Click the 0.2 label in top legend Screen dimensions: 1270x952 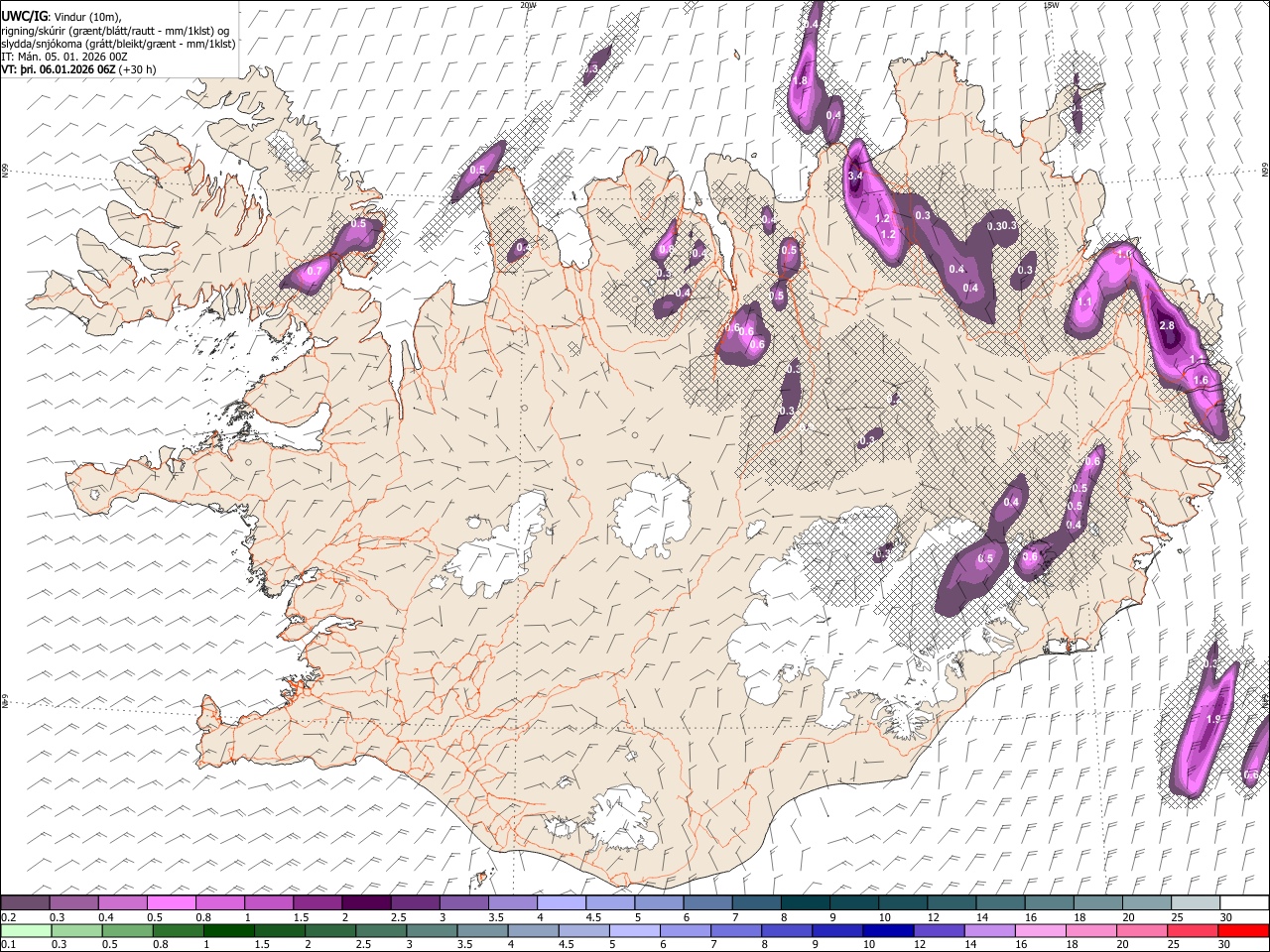click(x=7, y=917)
